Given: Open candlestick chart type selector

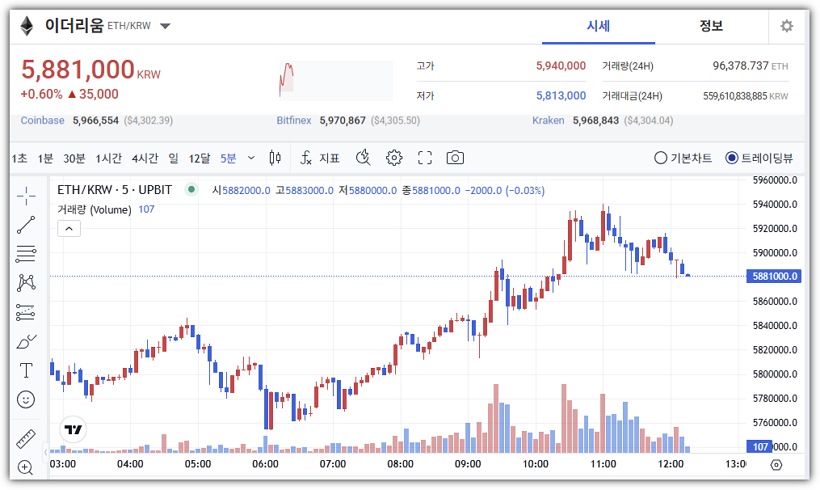Looking at the screenshot, I should click(x=275, y=158).
